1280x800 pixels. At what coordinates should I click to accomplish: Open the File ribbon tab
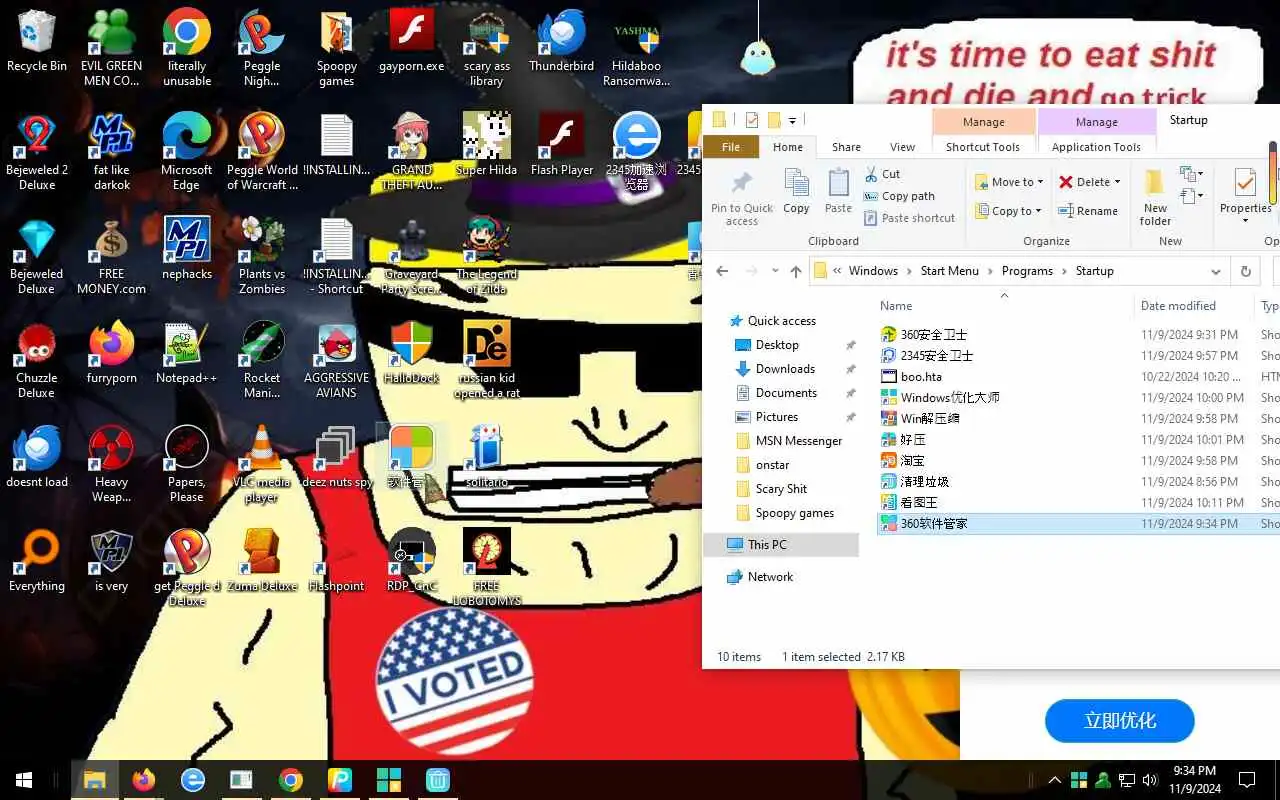[x=731, y=147]
